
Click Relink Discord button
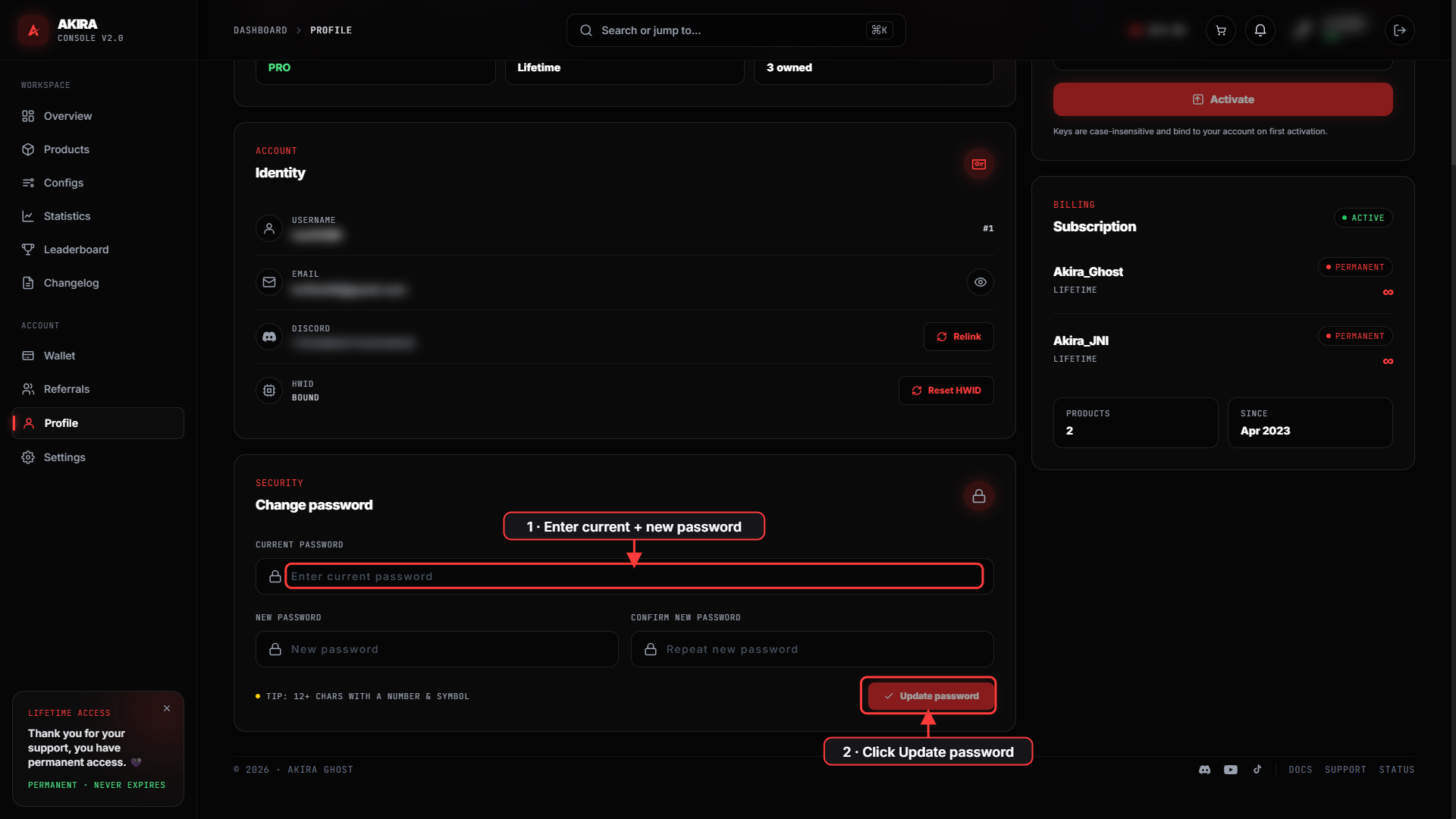959,337
